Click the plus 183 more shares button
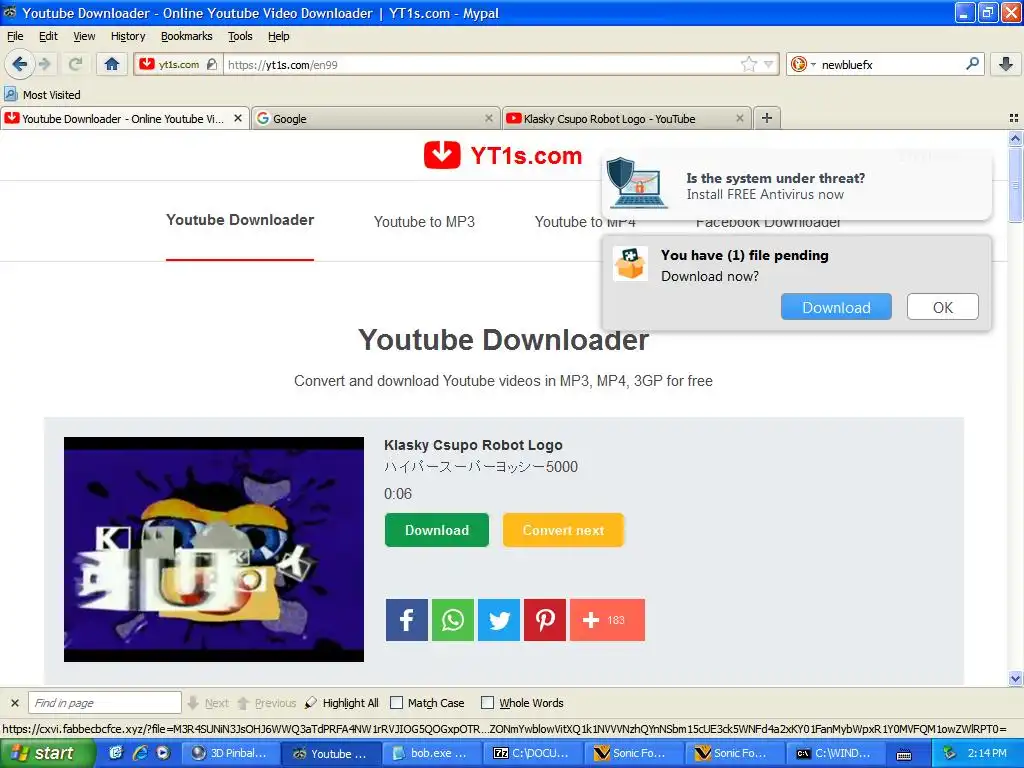 pos(607,620)
